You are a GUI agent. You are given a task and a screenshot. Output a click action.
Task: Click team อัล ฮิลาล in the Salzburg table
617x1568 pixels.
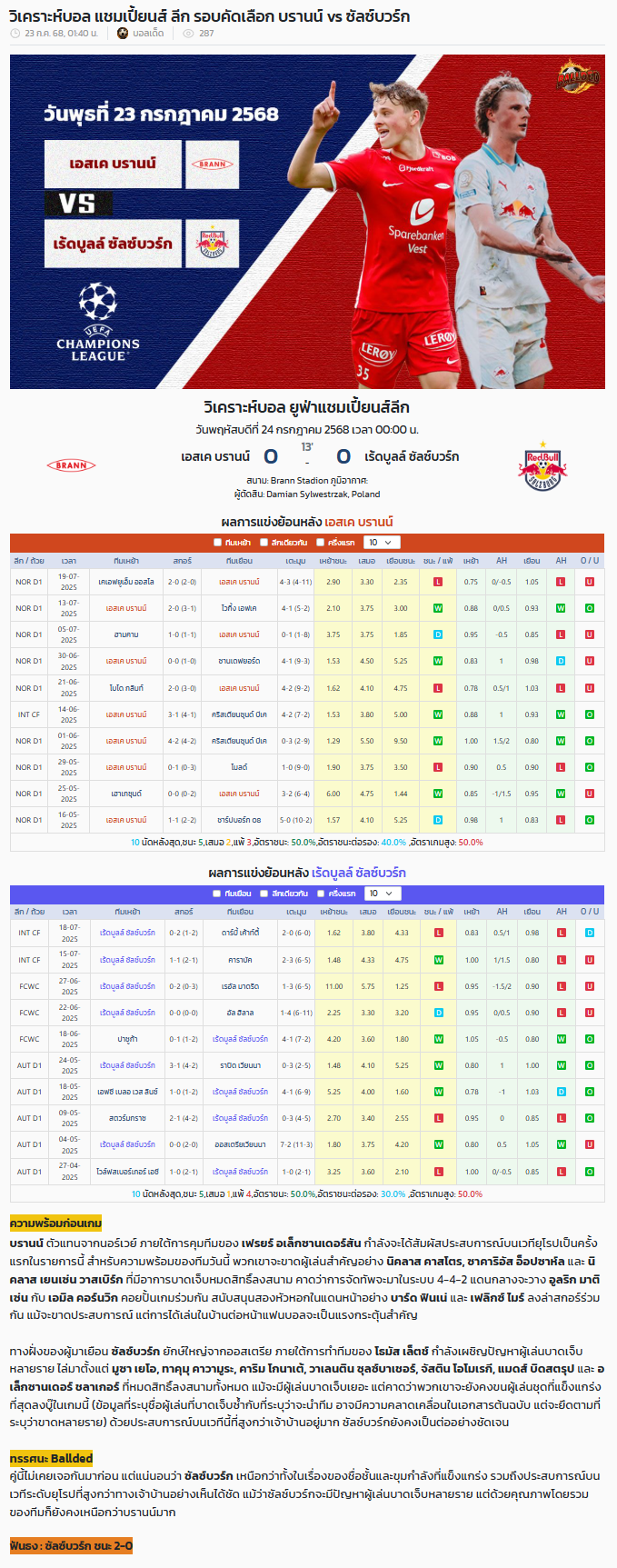point(240,1013)
